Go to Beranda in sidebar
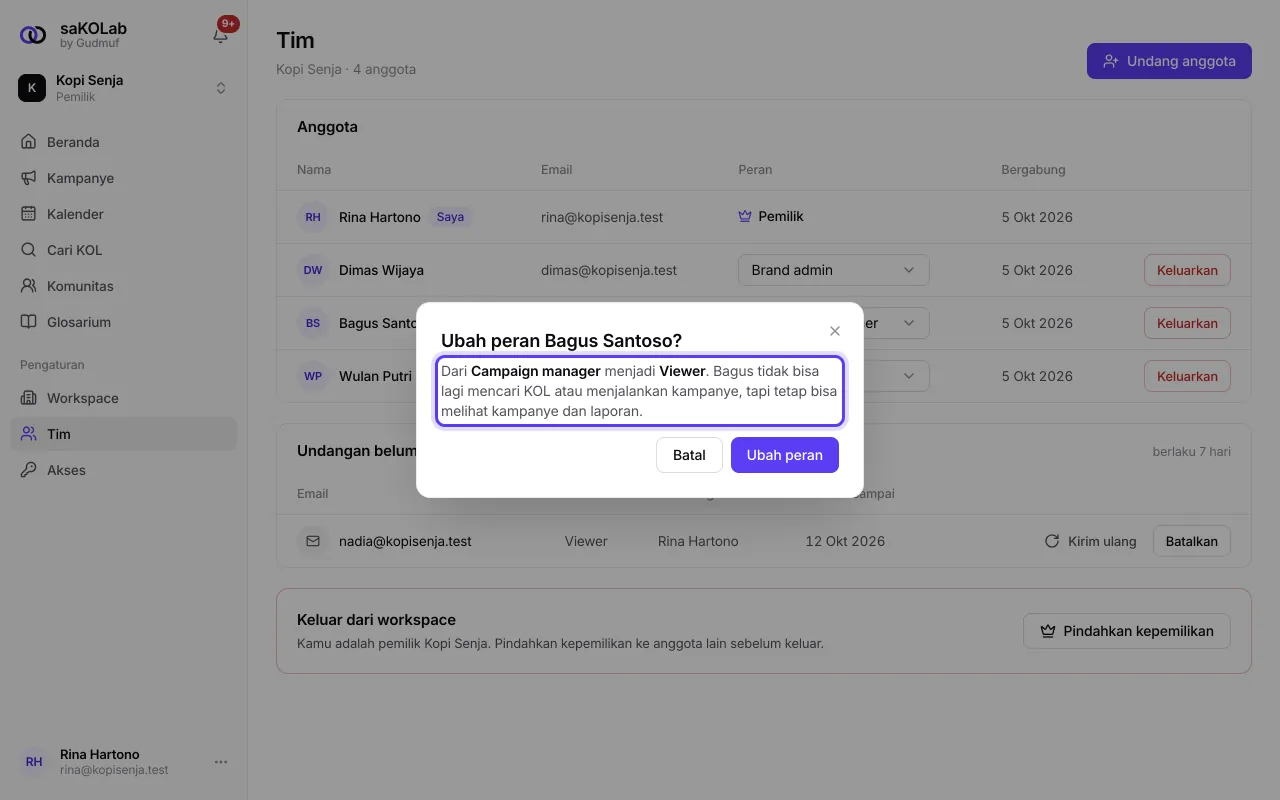The width and height of the screenshot is (1280, 800). [123, 142]
